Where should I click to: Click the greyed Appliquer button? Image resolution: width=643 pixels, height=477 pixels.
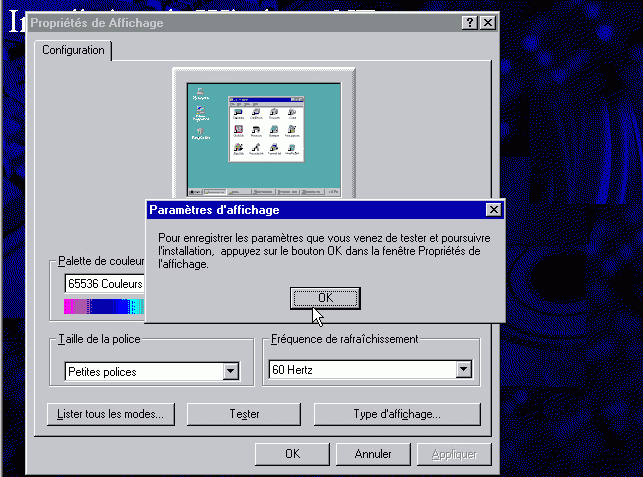tap(454, 454)
